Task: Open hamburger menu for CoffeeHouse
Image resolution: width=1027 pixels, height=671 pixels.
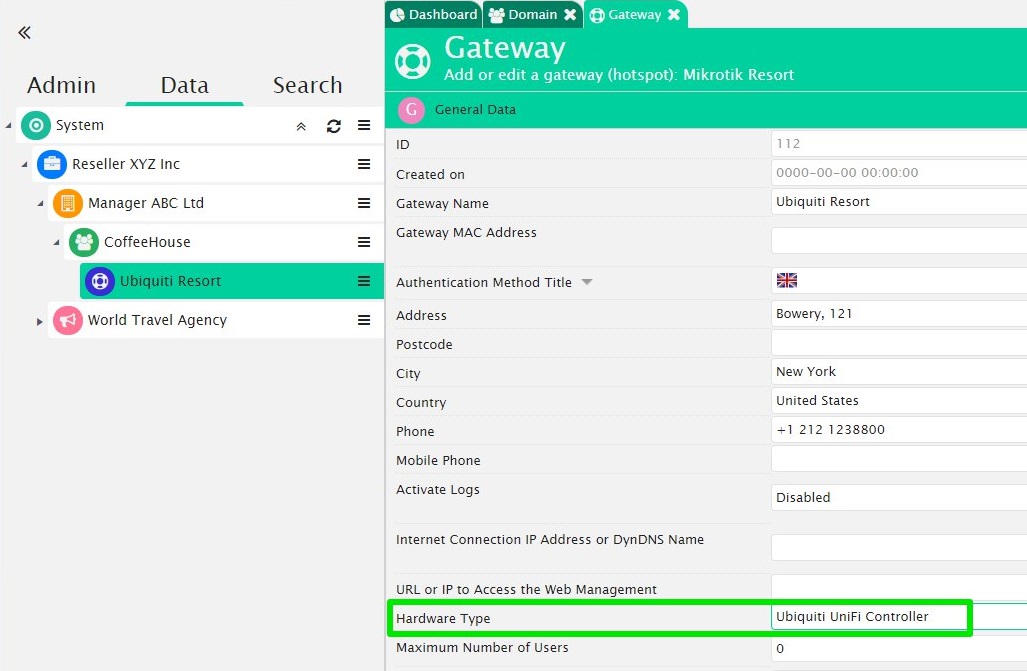Action: click(x=364, y=242)
